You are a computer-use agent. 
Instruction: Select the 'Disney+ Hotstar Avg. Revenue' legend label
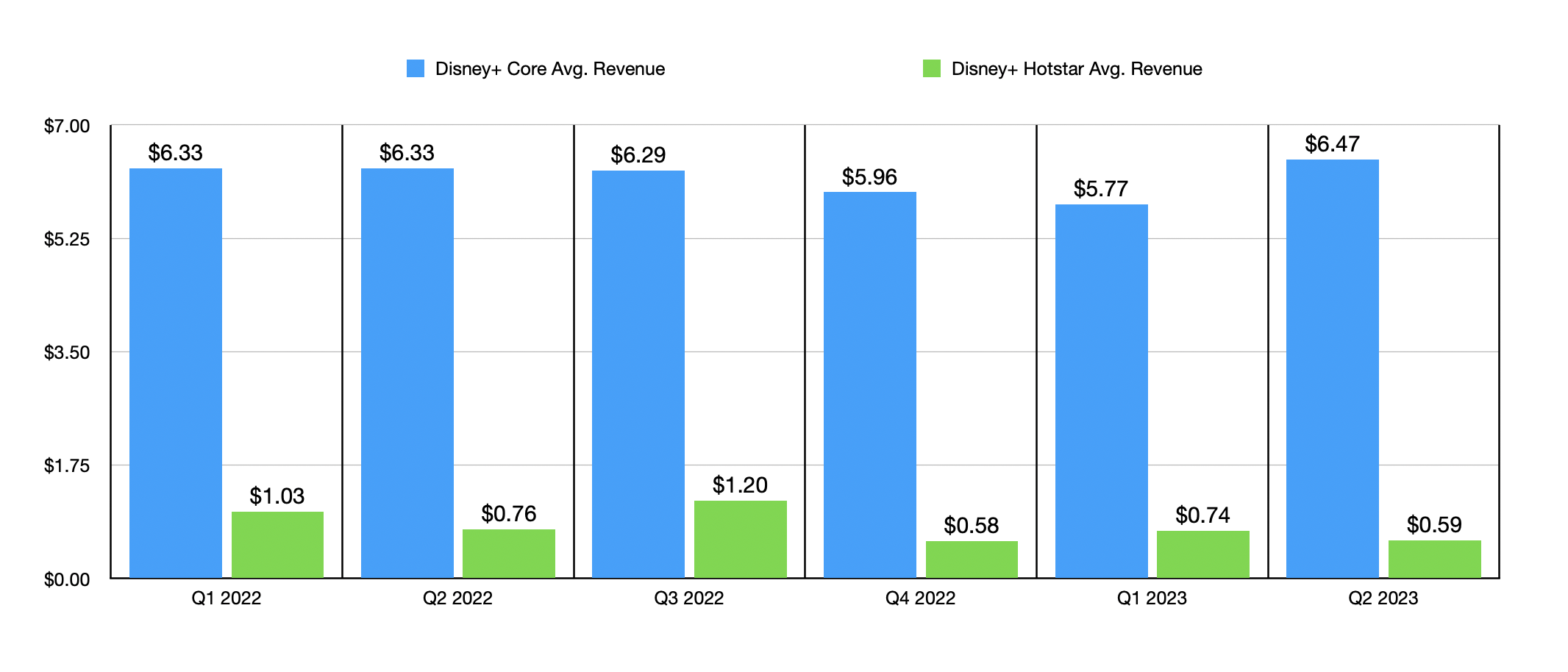point(1077,69)
